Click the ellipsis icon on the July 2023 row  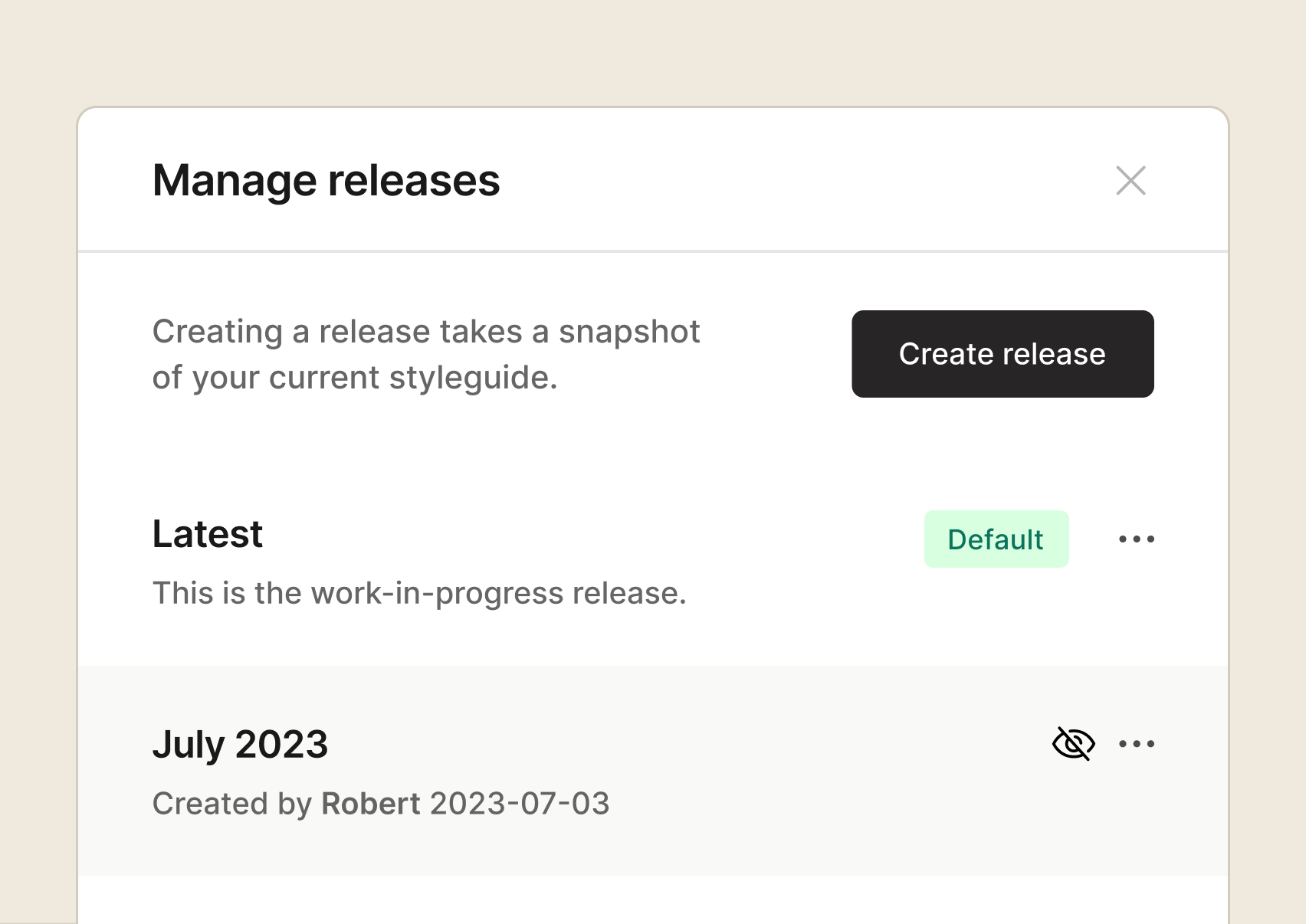pyautogui.click(x=1137, y=742)
